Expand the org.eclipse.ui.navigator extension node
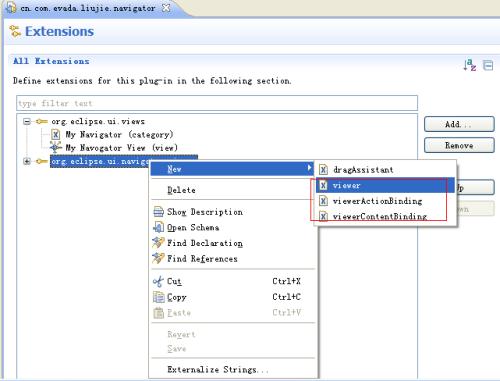This screenshot has height=381, width=500. (x=27, y=161)
